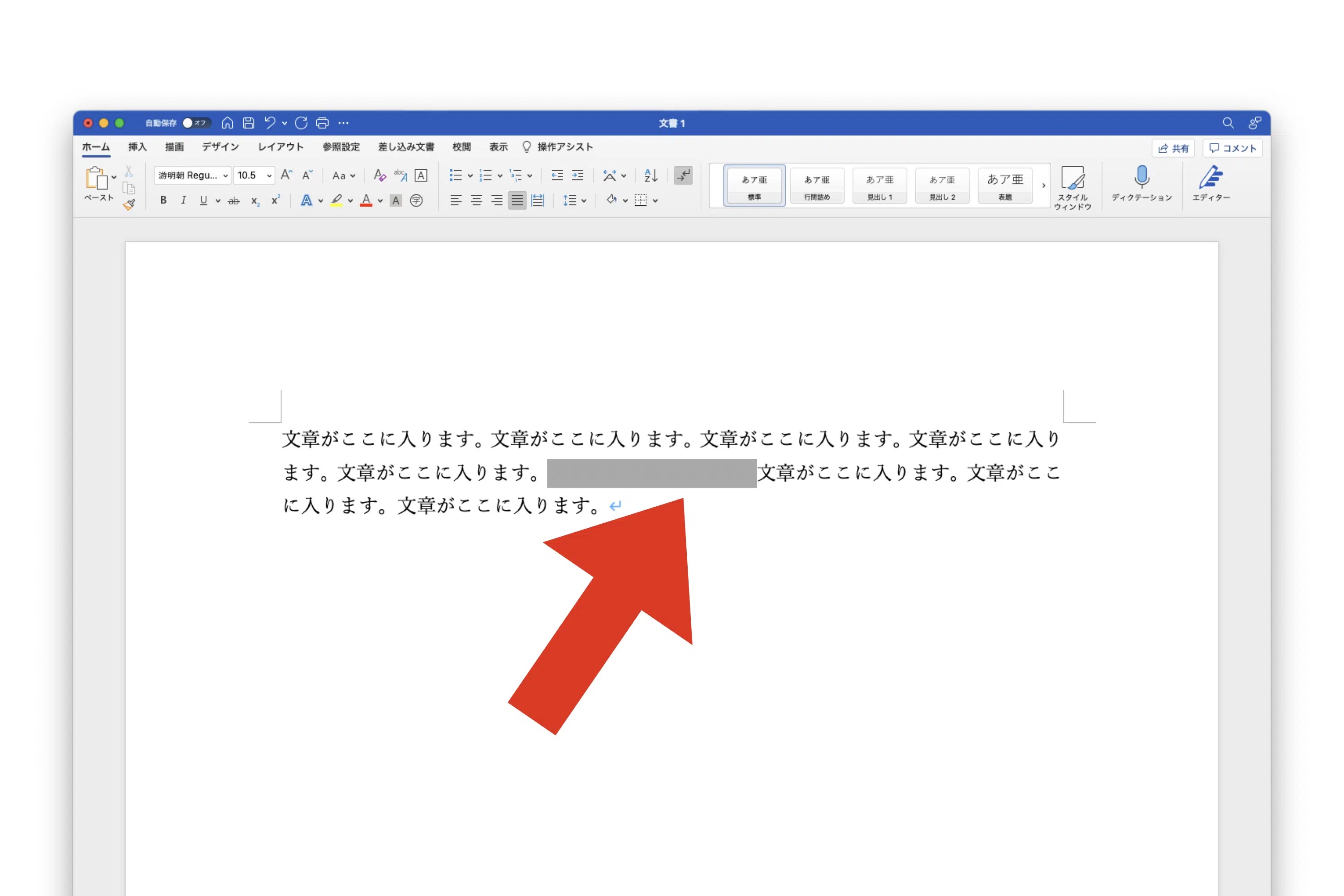Click the Paste clipboard icon
The width and height of the screenshot is (1344, 896).
[97, 178]
